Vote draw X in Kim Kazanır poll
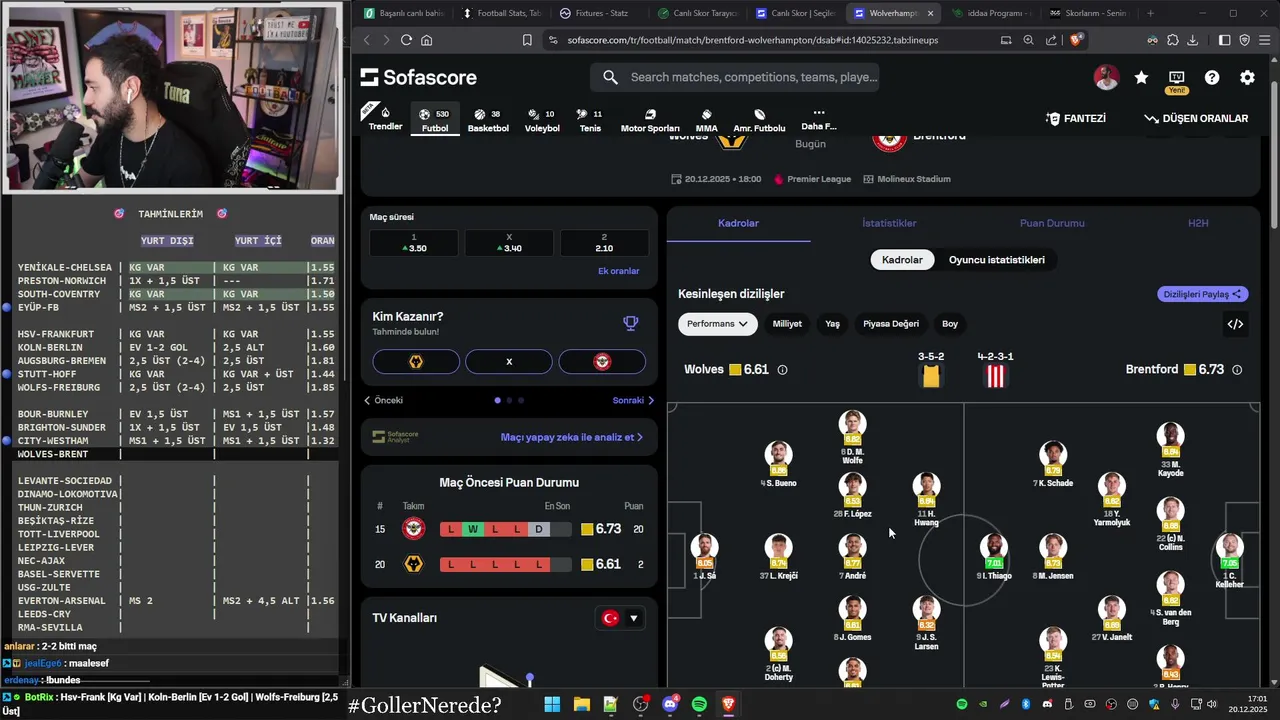1280x720 pixels. 509,362
